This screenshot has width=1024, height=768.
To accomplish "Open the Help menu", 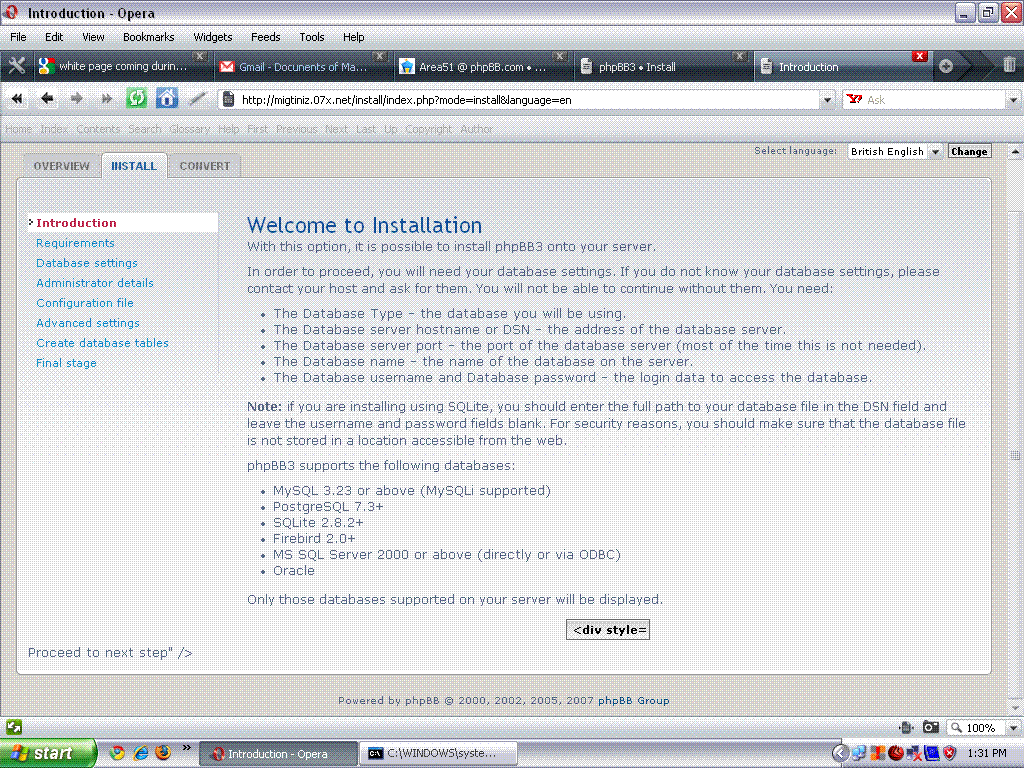I will coord(353,37).
